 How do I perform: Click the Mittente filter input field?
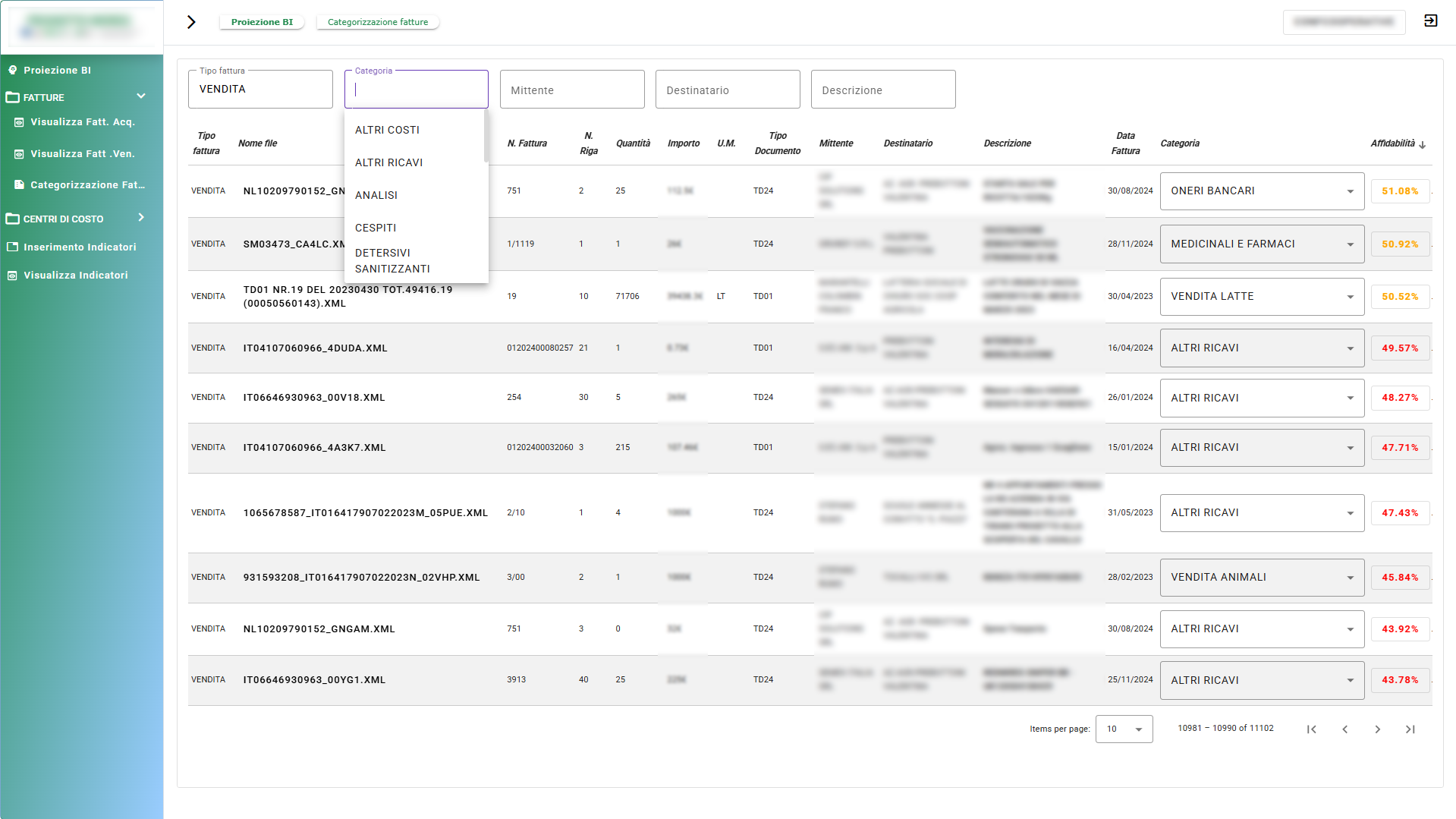[571, 90]
